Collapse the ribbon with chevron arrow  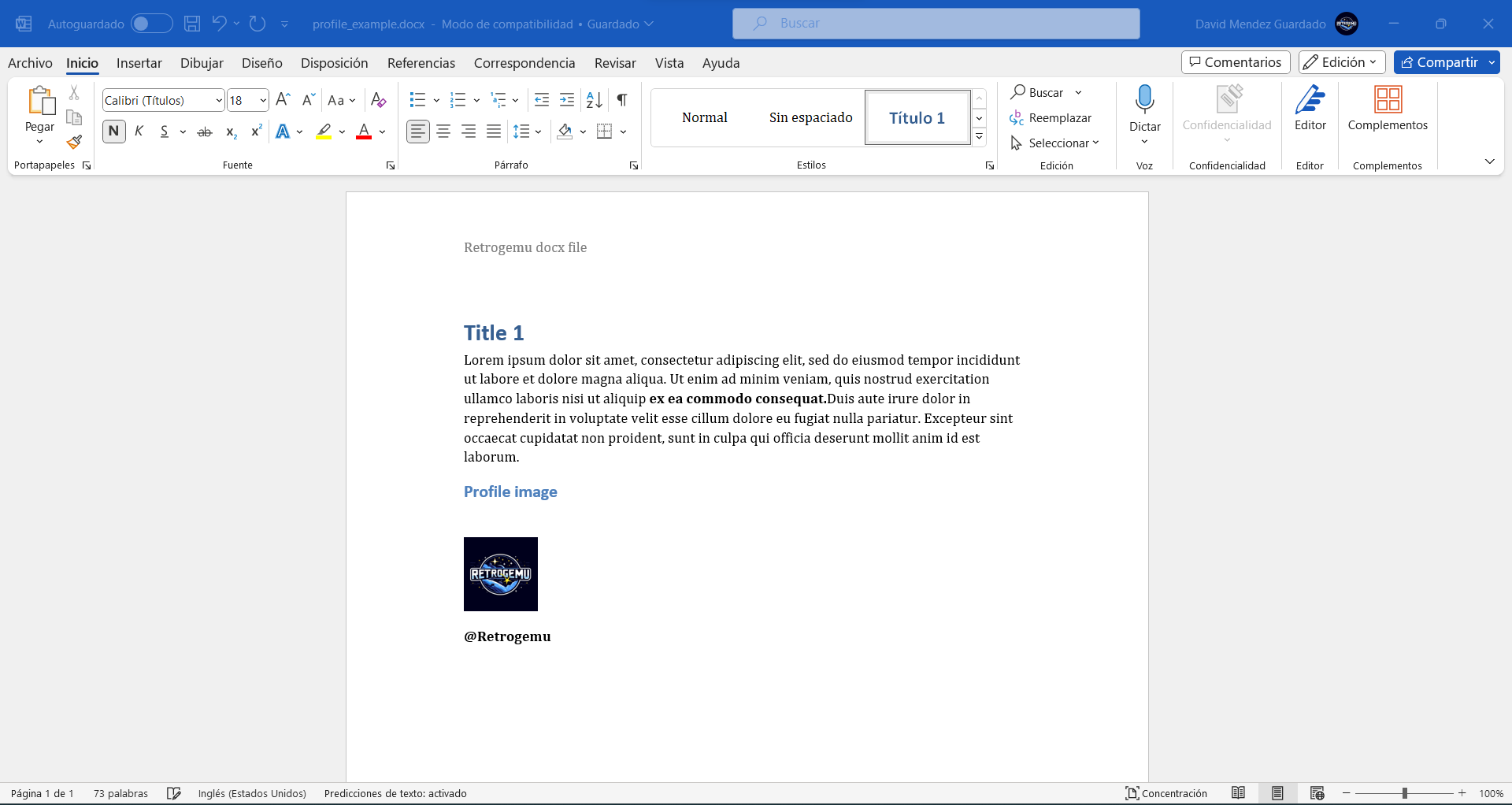pyautogui.click(x=1490, y=161)
